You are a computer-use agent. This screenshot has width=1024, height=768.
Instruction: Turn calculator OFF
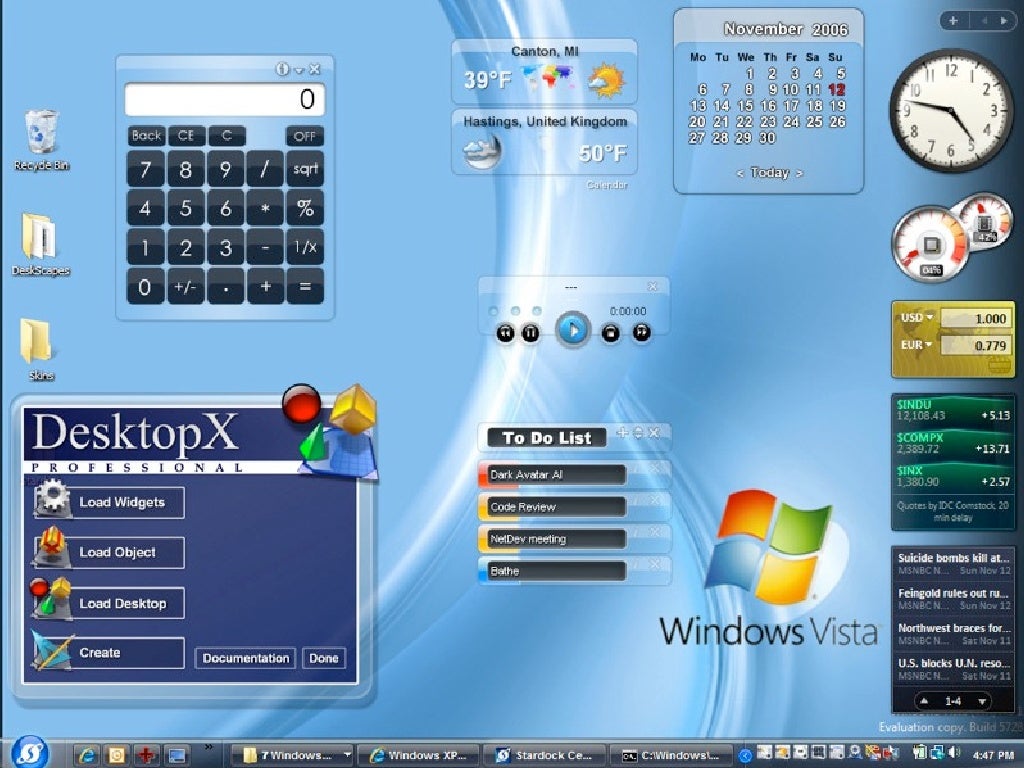[x=304, y=136]
